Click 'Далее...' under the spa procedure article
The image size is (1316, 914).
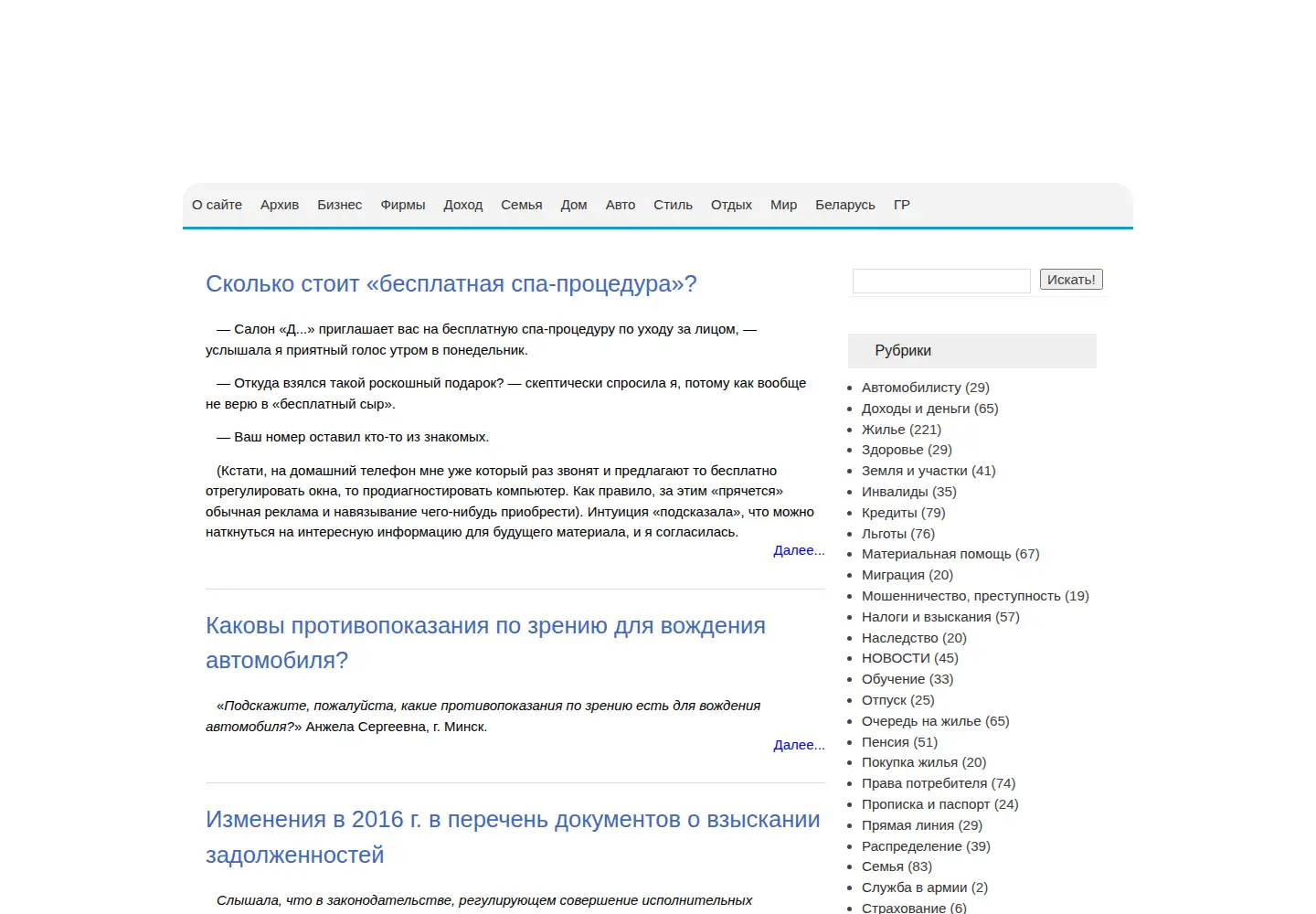tap(799, 550)
